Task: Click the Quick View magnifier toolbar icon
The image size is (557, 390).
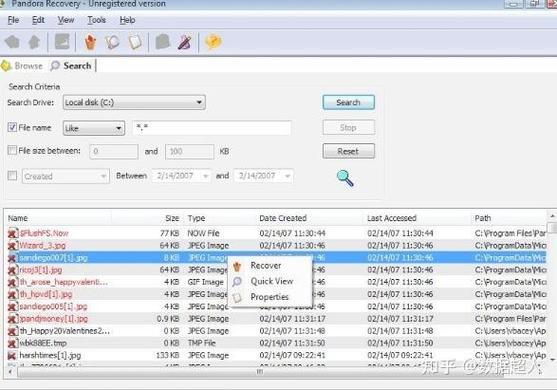Action: pos(112,42)
